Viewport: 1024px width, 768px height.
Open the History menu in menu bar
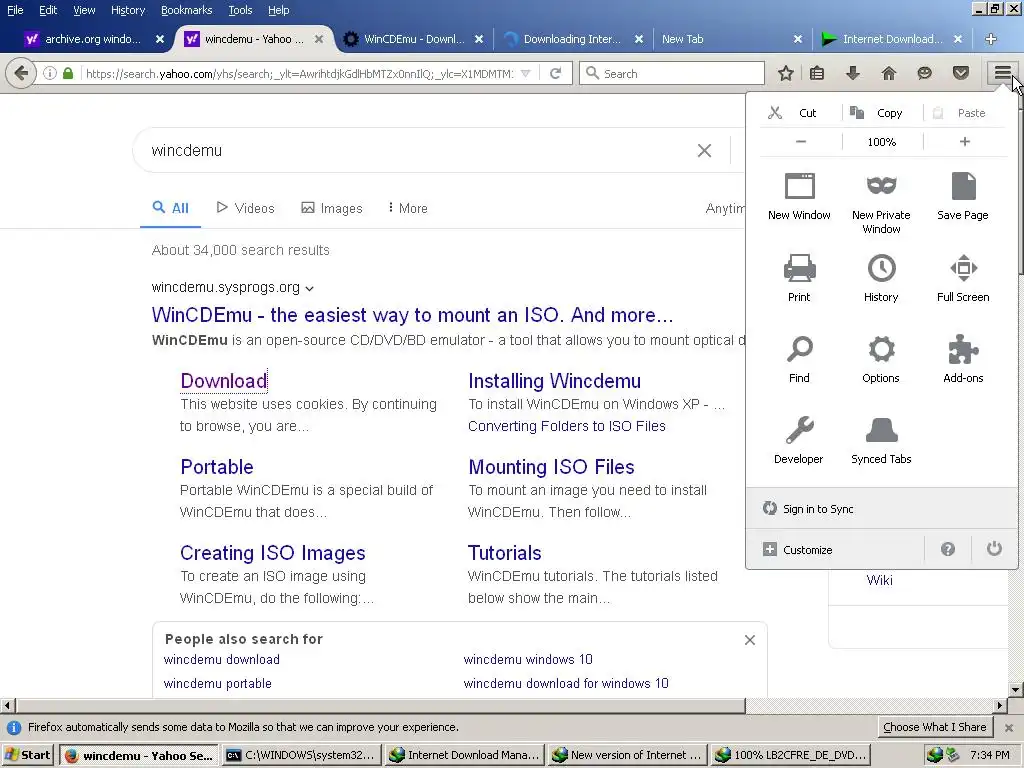[x=127, y=10]
